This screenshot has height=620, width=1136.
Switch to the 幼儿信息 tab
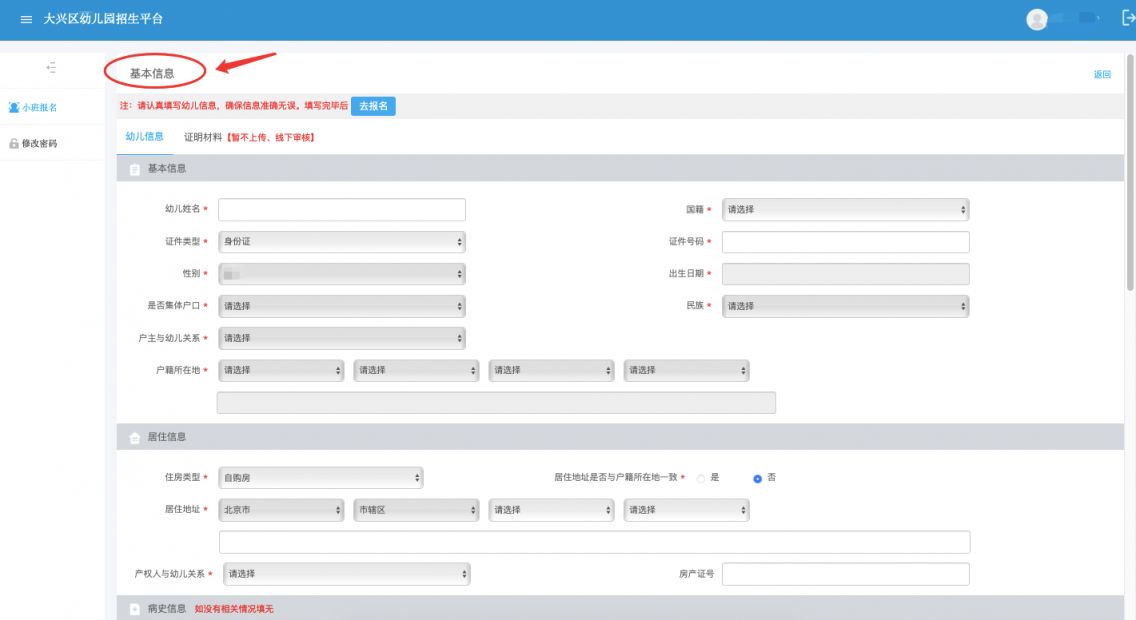click(x=144, y=137)
